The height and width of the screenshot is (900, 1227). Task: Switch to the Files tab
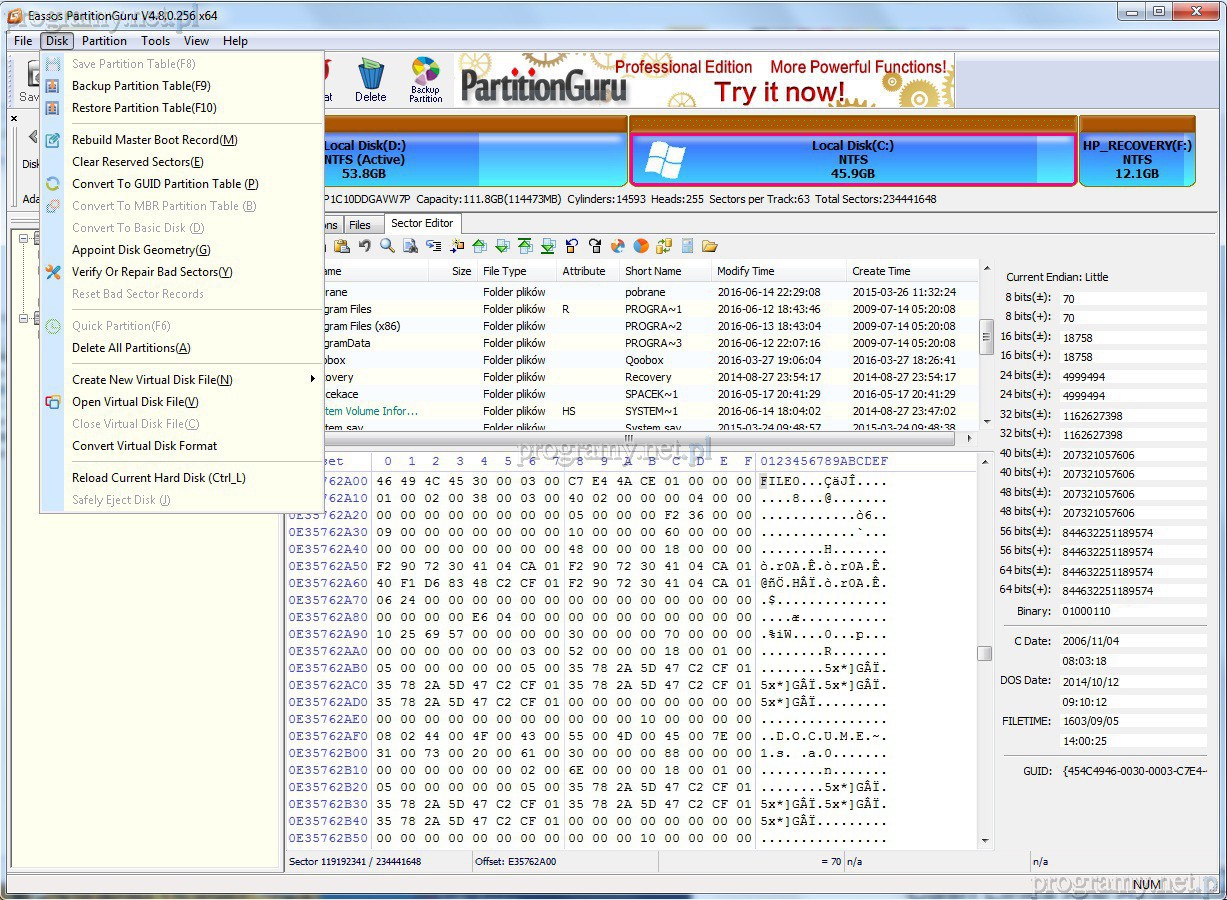click(x=360, y=225)
